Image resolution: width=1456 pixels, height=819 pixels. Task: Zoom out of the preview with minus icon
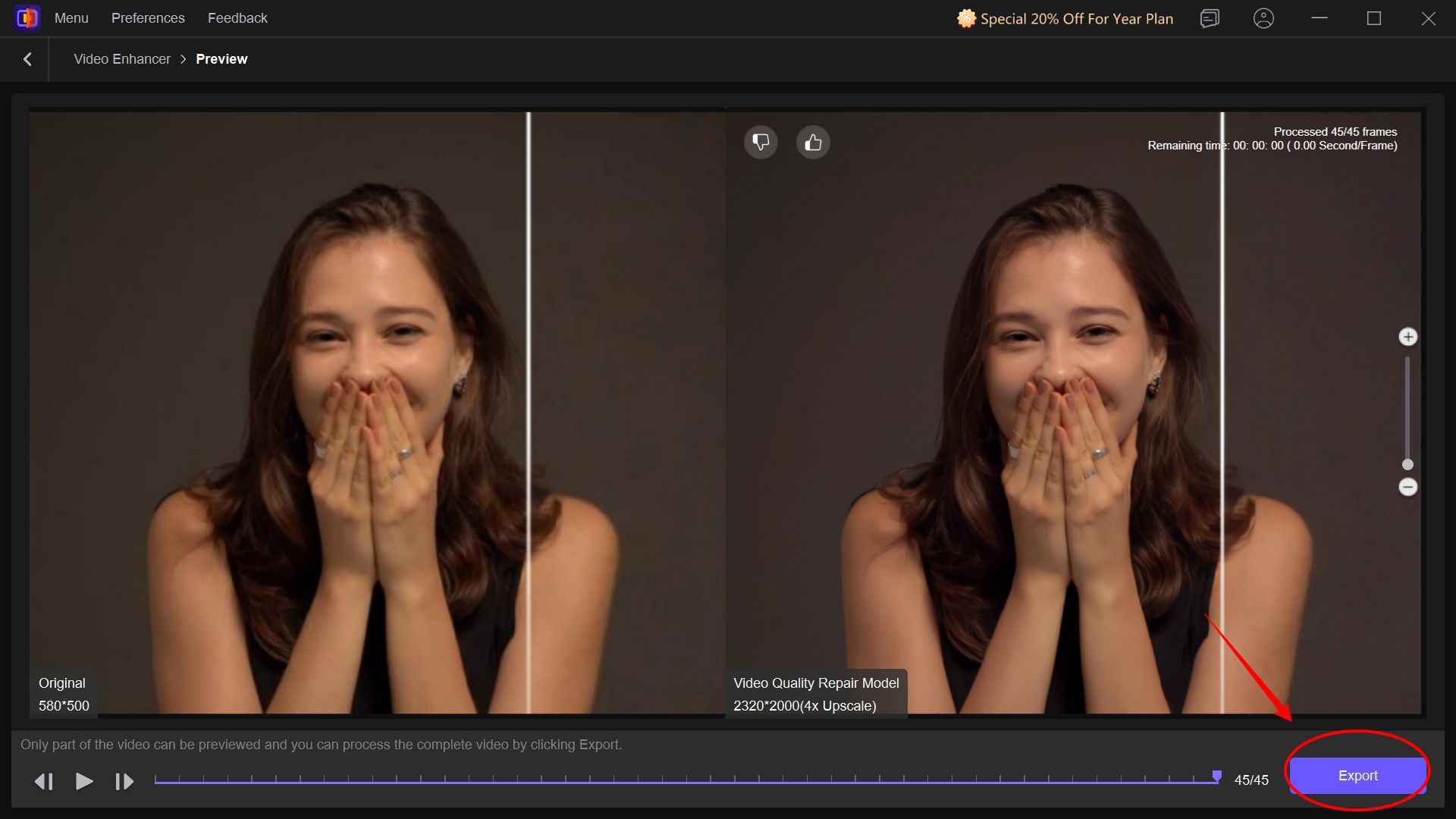1408,488
